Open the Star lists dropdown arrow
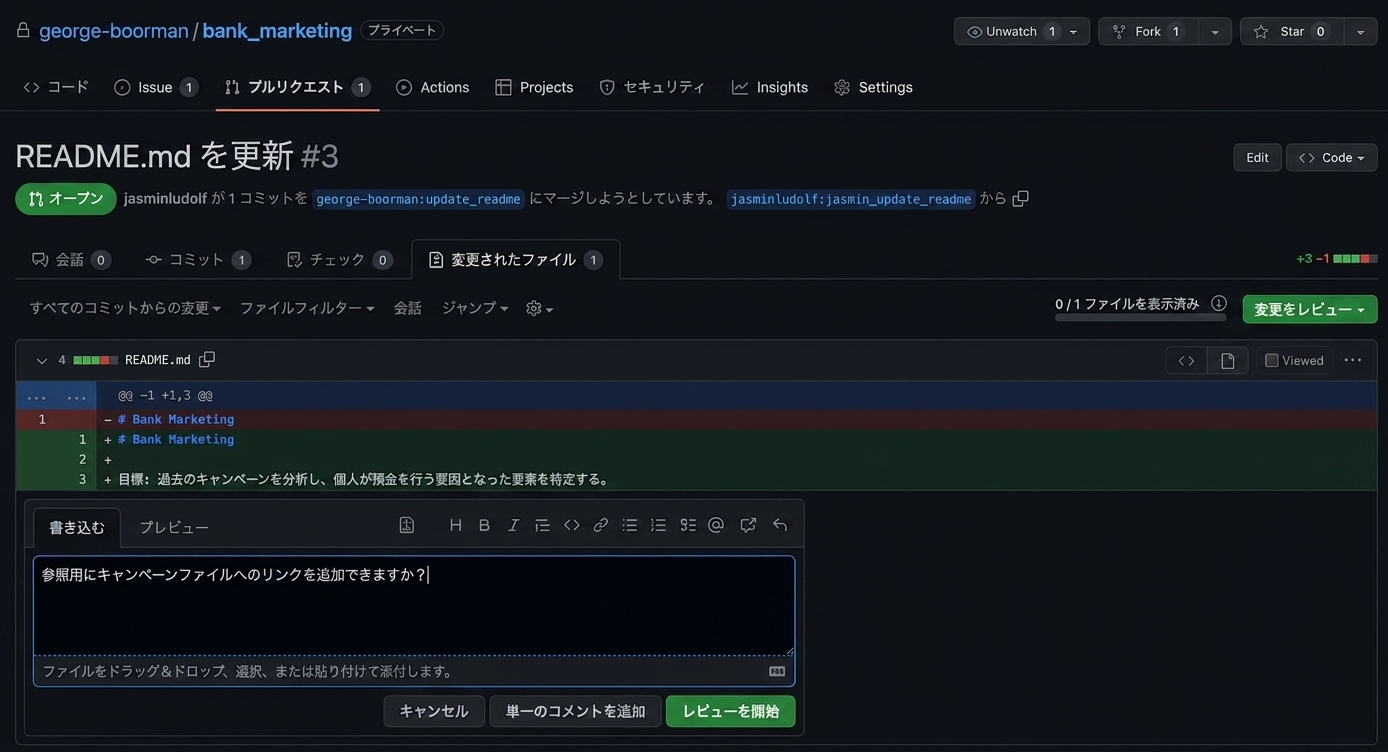The width and height of the screenshot is (1388, 752). tap(1360, 32)
